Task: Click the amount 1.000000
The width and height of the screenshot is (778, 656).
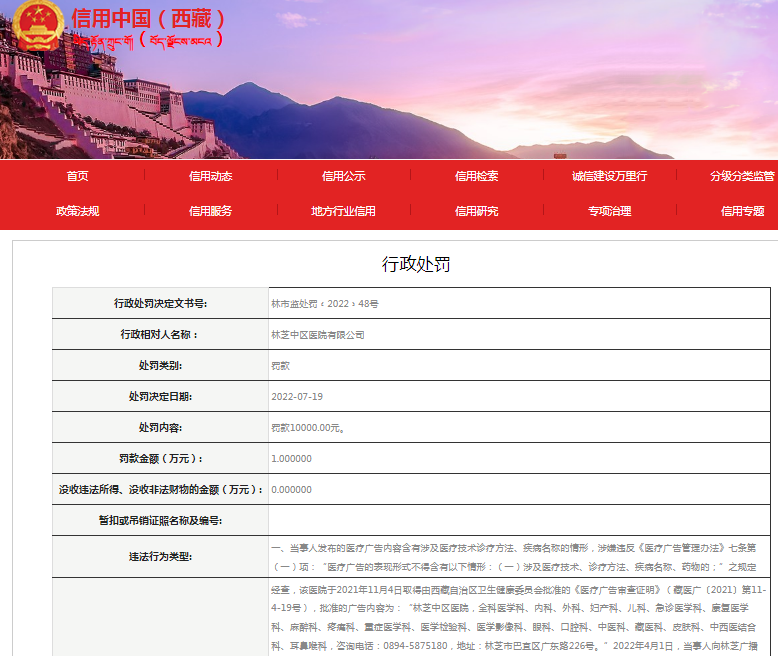Action: coord(291,459)
